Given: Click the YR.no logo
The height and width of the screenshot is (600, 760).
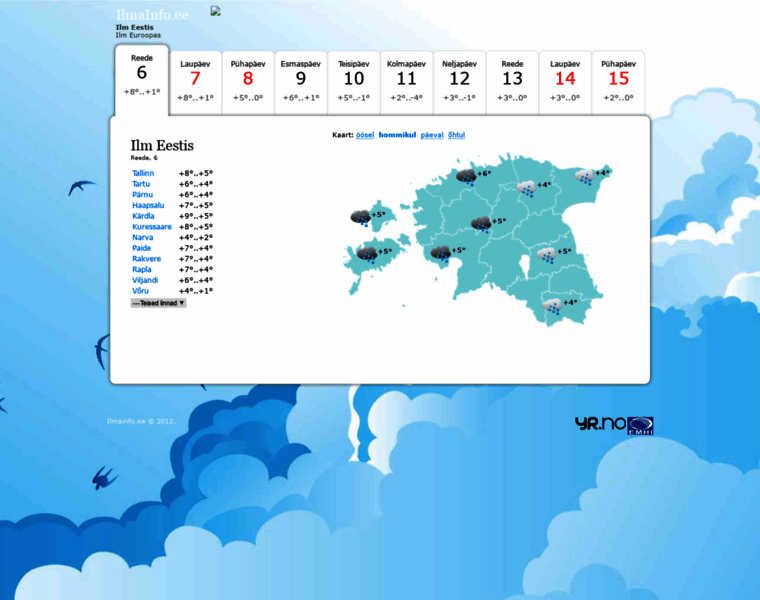Looking at the screenshot, I should tap(601, 424).
